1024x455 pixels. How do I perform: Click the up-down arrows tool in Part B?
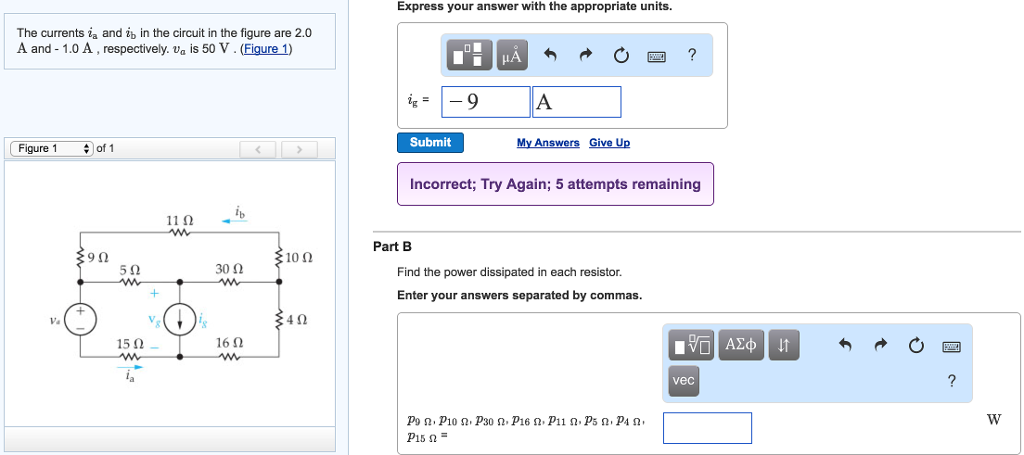point(784,345)
